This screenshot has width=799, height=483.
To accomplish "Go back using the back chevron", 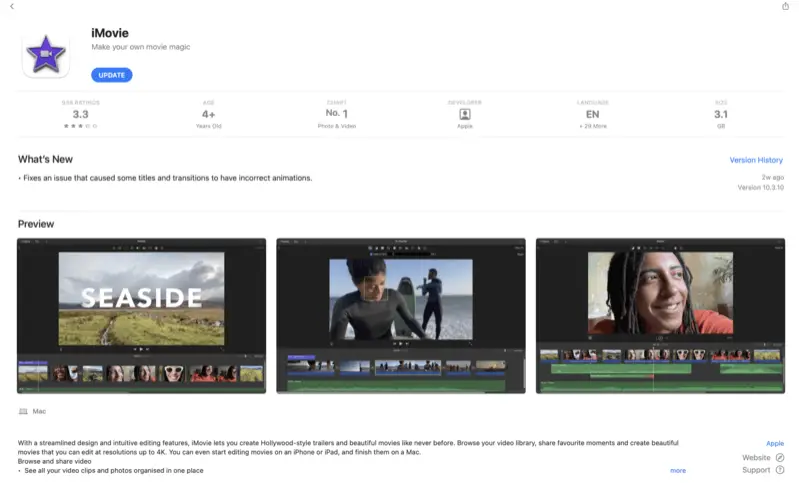I will [12, 7].
